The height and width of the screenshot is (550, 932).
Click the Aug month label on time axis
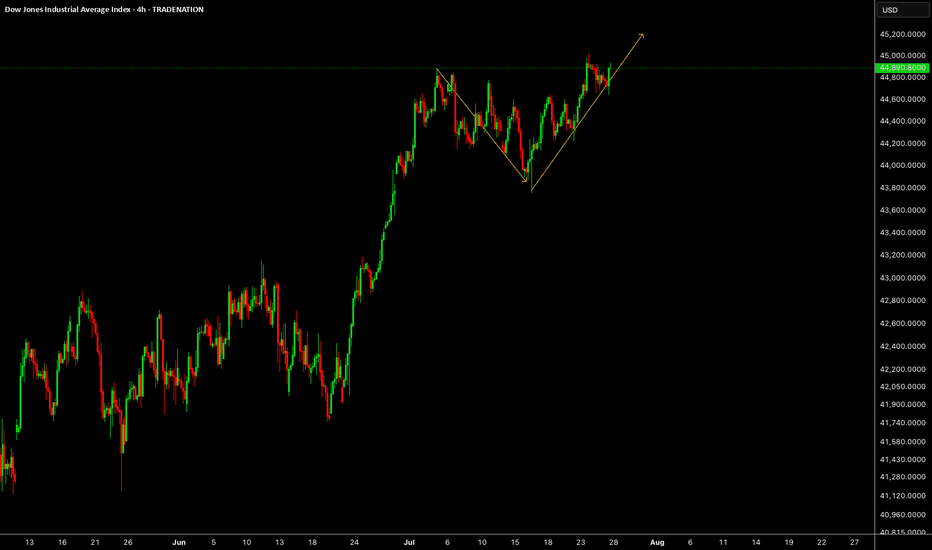pos(657,542)
